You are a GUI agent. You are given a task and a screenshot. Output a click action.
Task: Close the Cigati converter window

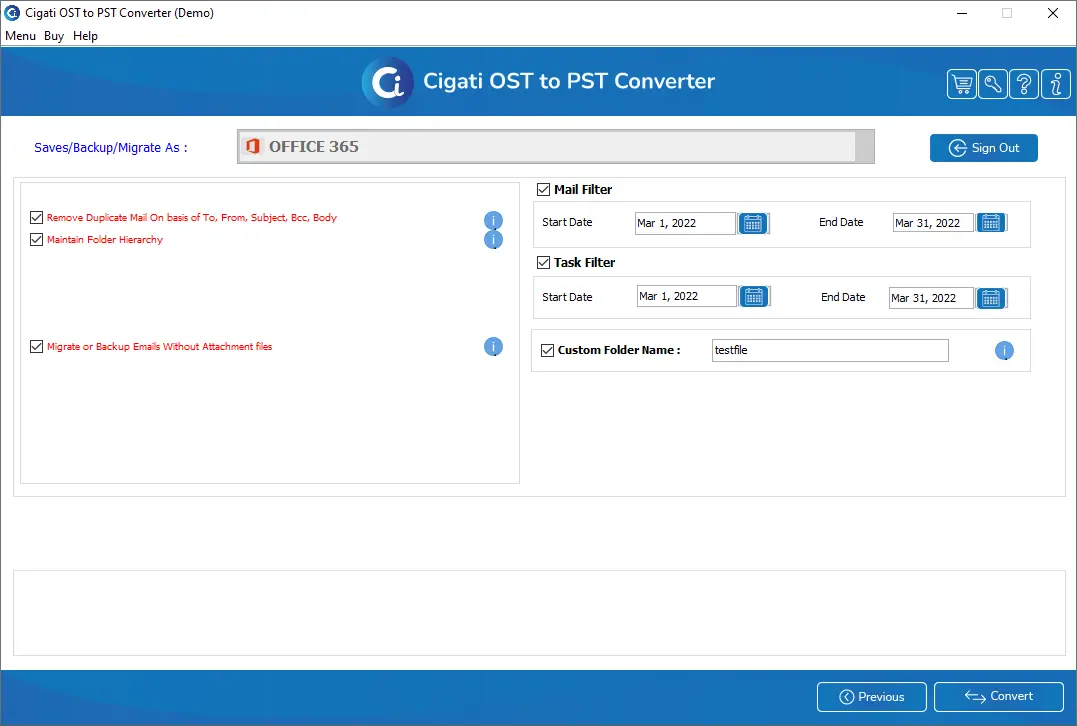coord(1052,13)
